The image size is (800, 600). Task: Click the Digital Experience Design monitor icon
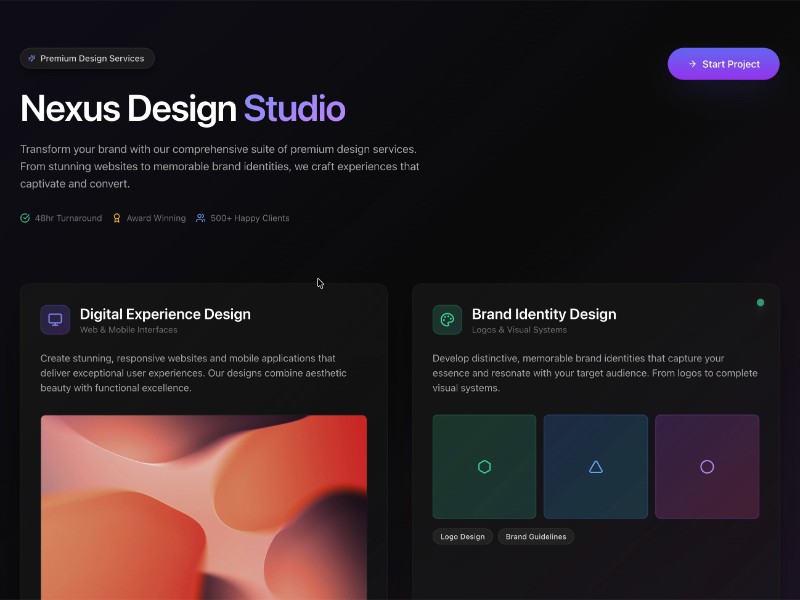[53, 318]
